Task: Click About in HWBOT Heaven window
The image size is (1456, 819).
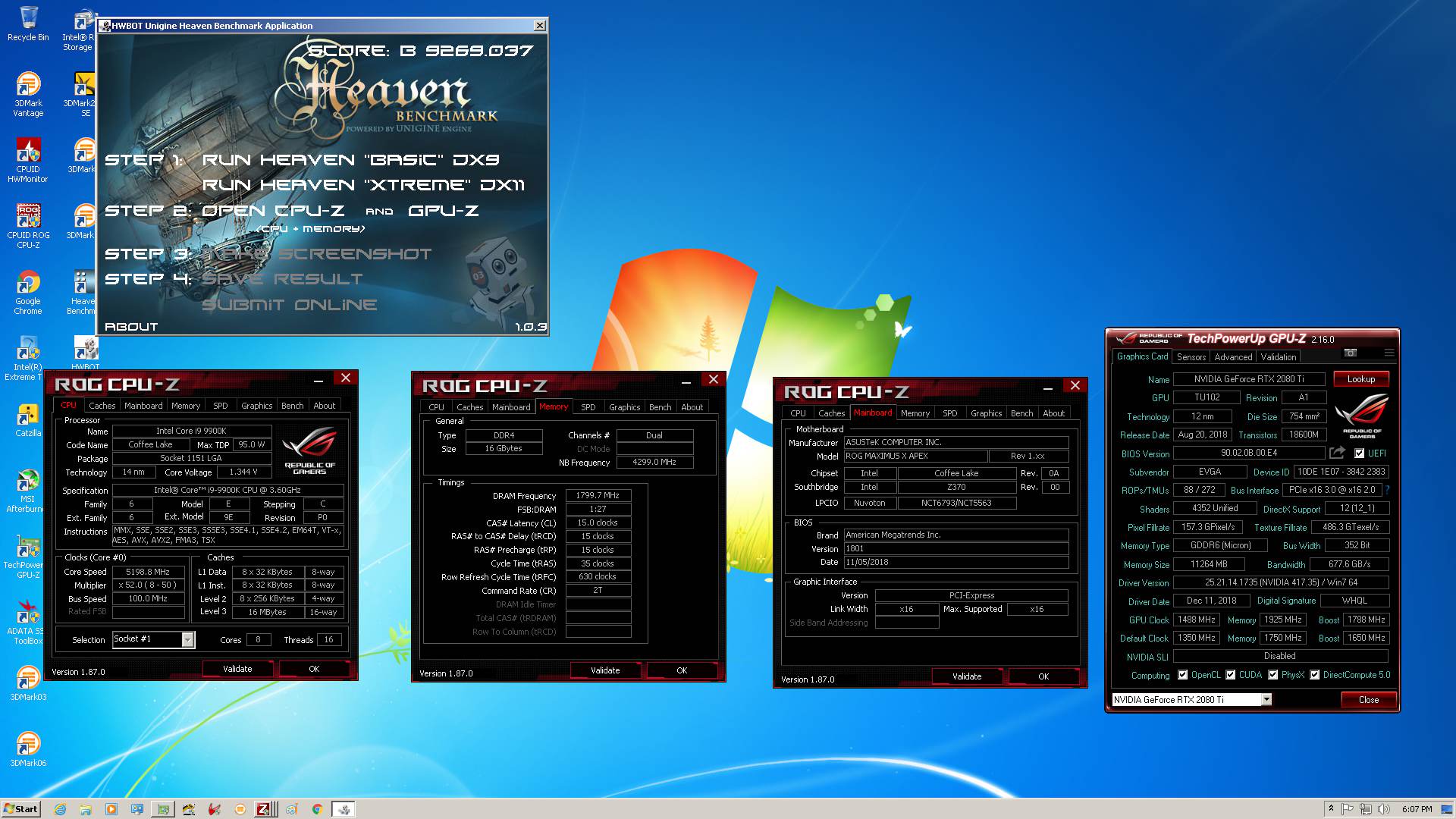Action: (131, 327)
